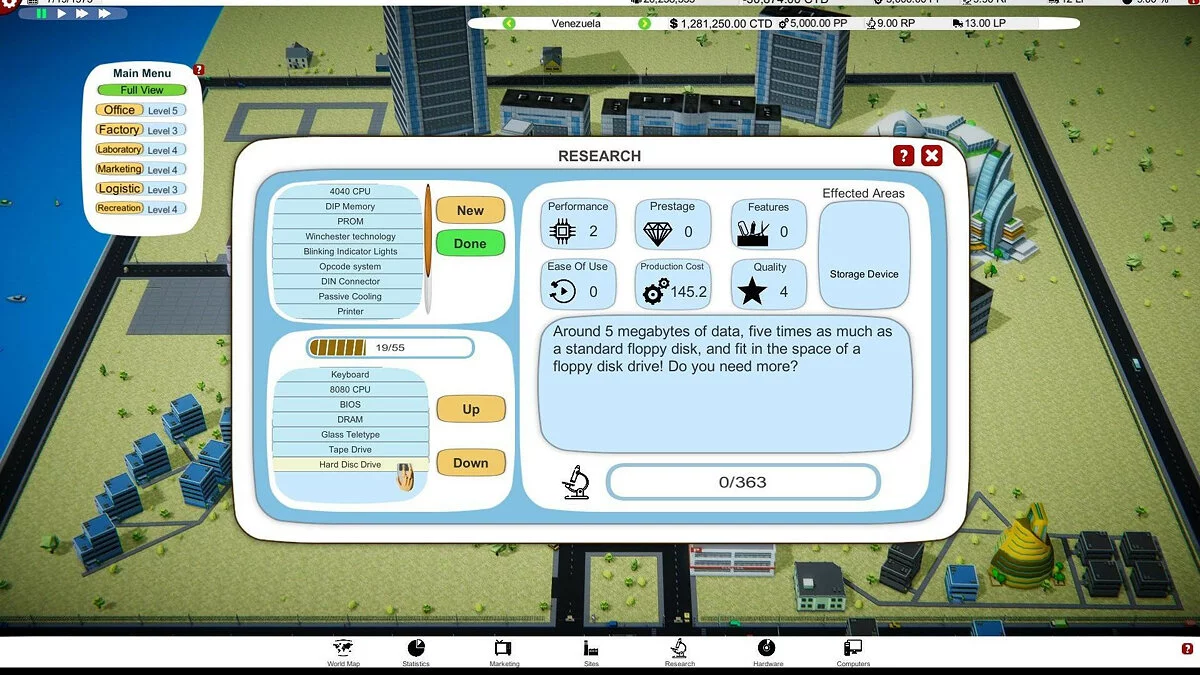Pause the game using the pause control
The image size is (1200, 675).
[43, 14]
